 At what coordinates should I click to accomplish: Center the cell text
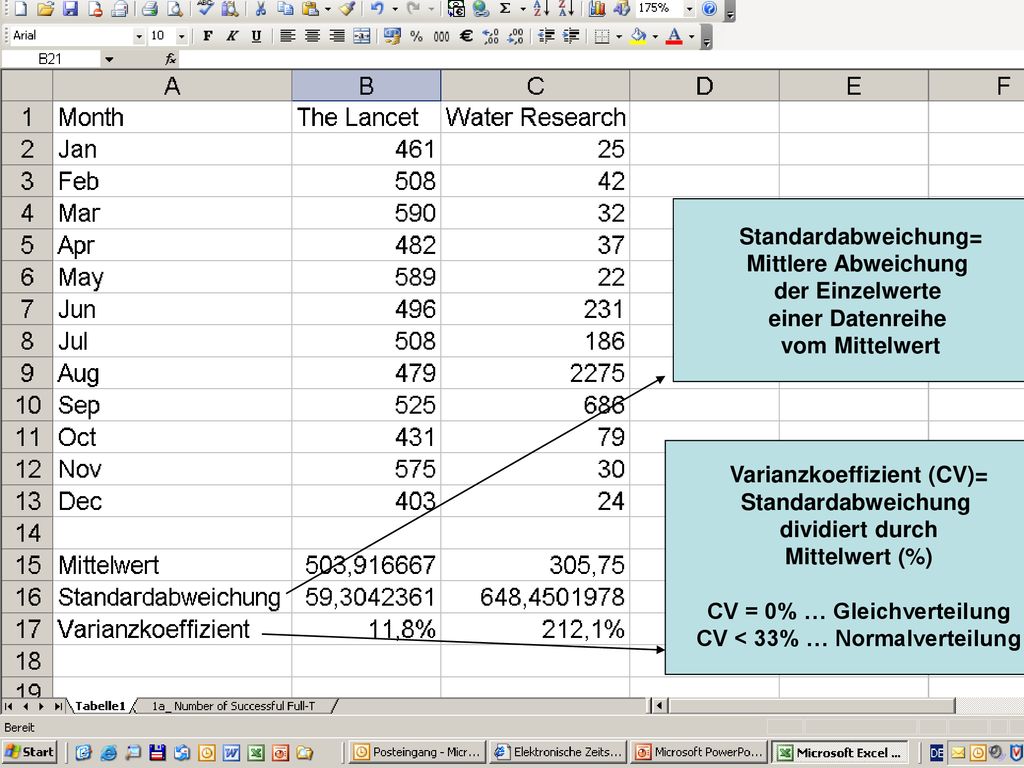[312, 36]
